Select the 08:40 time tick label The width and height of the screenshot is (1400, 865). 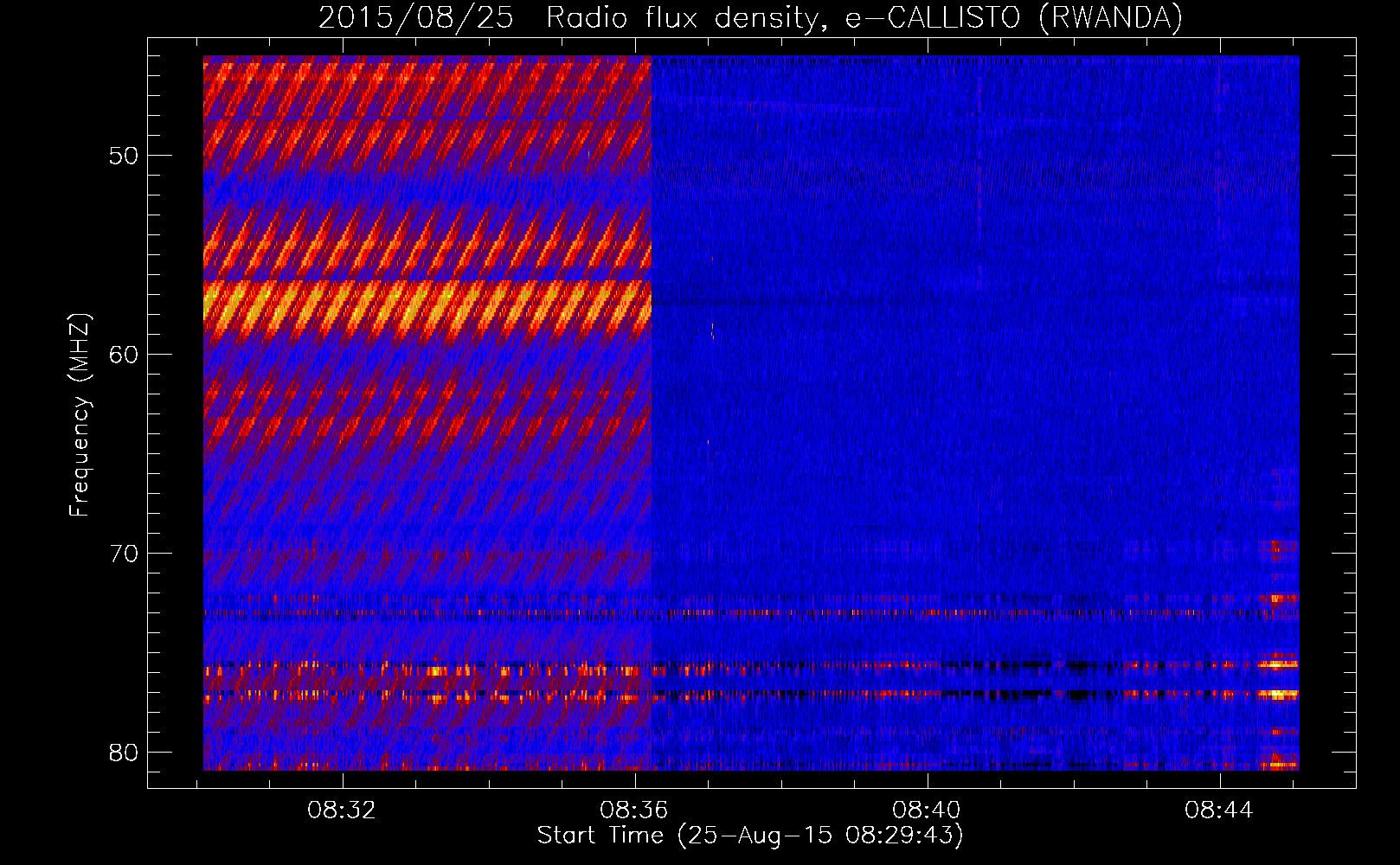coord(927,811)
